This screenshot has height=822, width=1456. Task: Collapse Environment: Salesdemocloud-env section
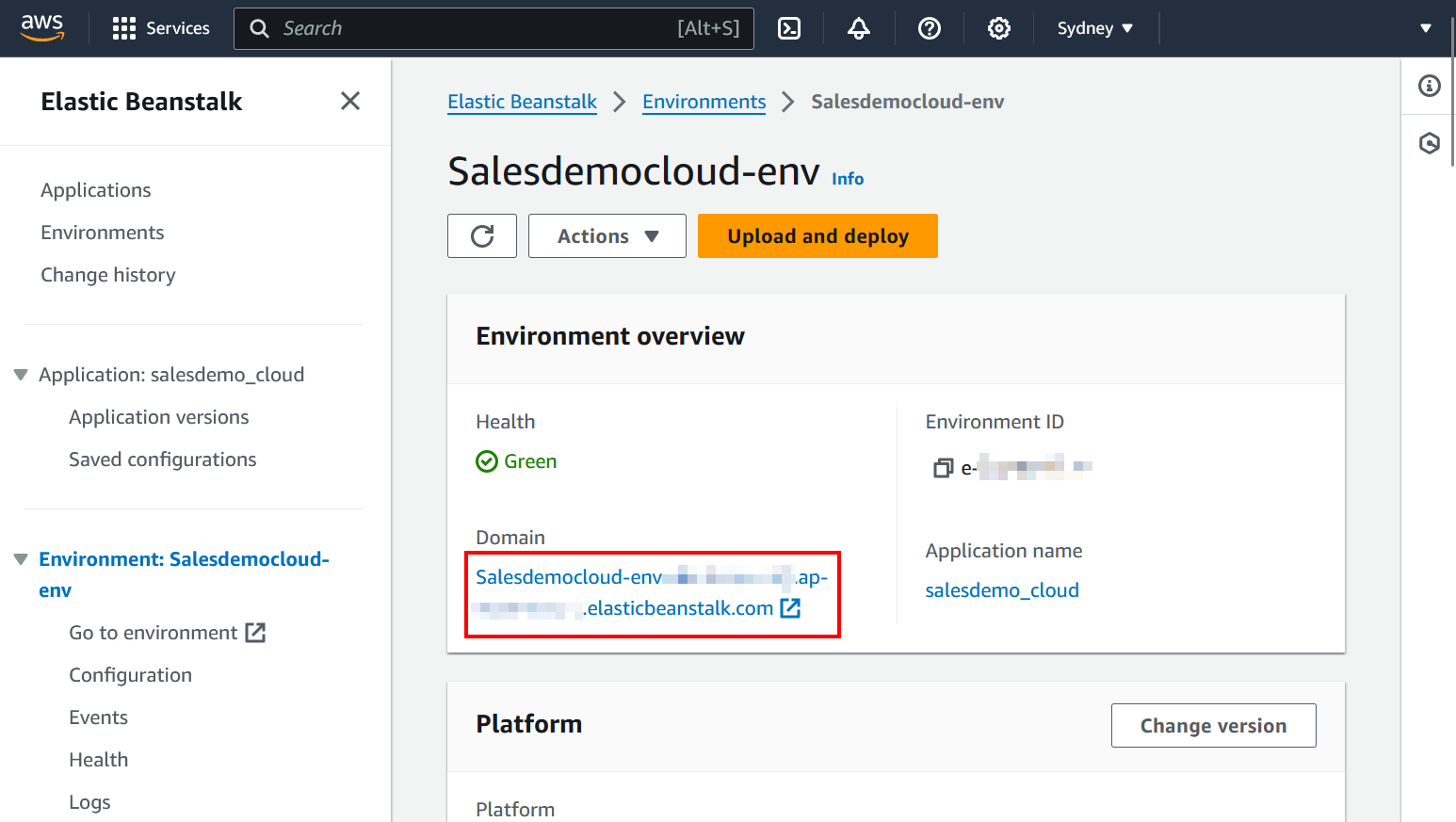coord(20,557)
